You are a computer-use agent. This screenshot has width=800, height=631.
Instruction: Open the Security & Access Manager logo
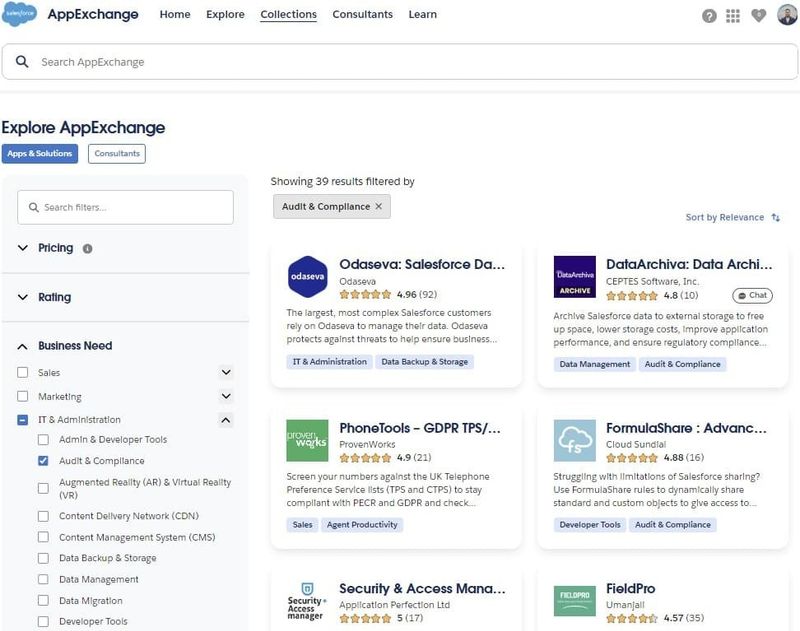tap(307, 601)
